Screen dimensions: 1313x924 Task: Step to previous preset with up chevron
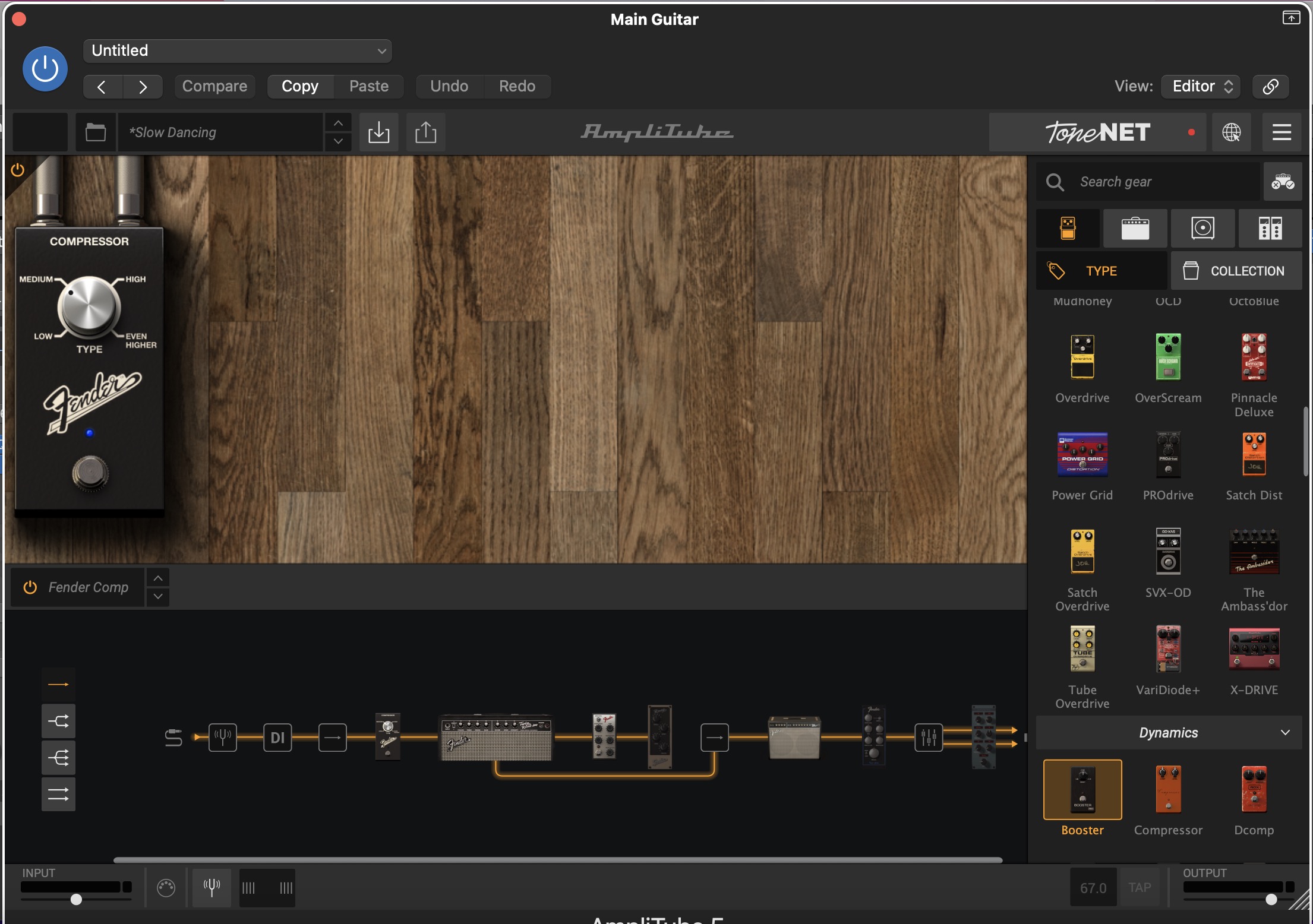(338, 123)
